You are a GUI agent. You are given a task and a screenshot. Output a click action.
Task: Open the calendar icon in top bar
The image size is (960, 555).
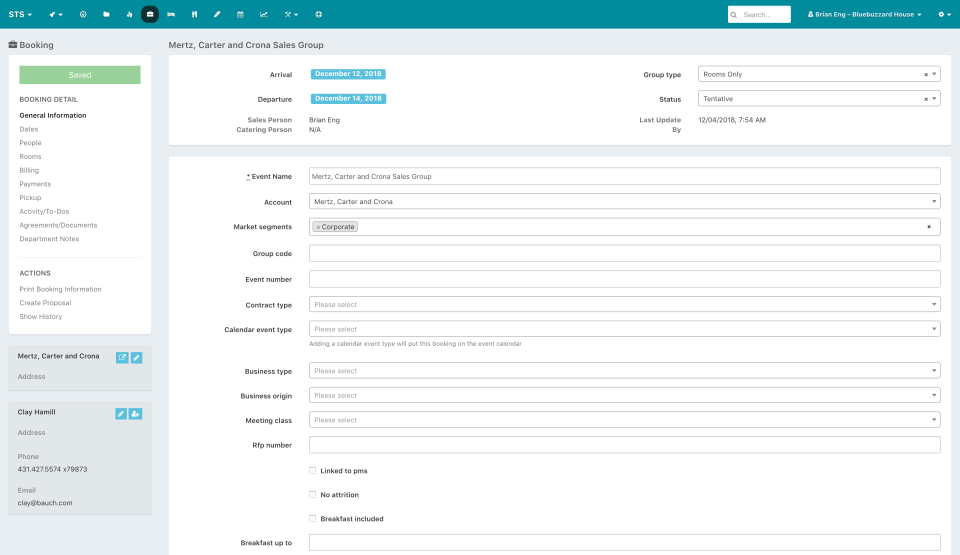click(240, 14)
